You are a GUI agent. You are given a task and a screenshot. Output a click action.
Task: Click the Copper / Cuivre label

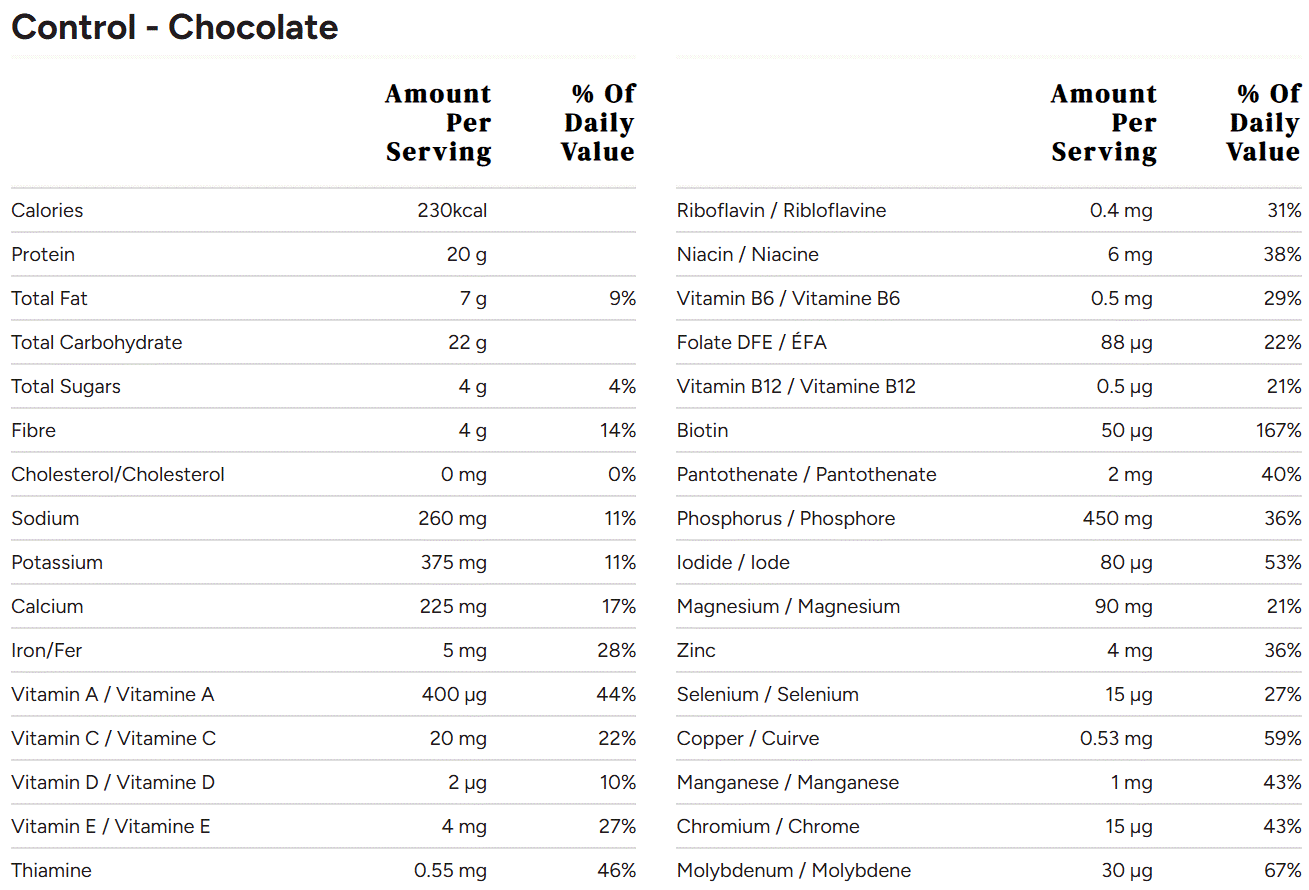tap(748, 738)
